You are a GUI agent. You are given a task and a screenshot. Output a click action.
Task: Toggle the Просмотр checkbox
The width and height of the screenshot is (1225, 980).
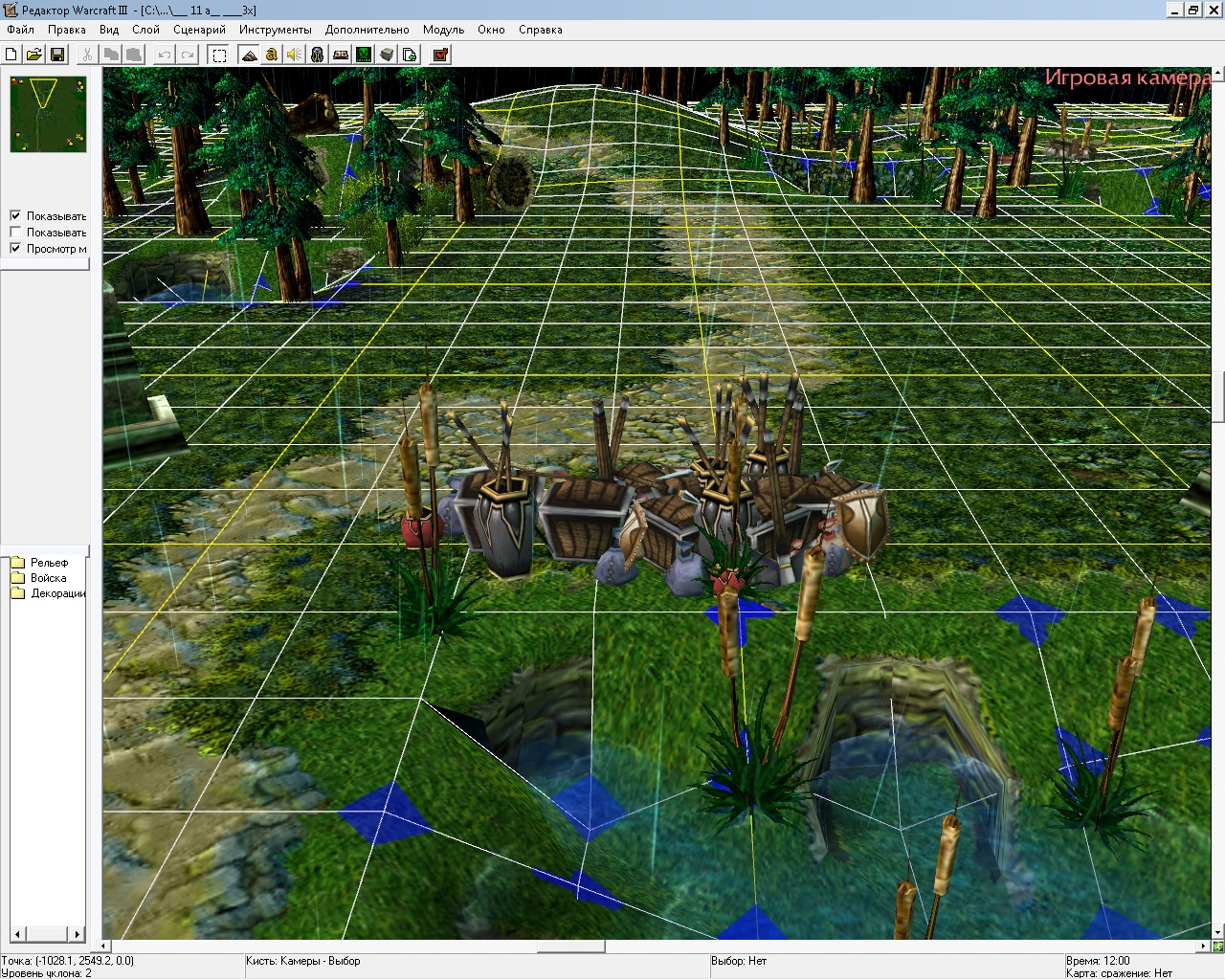point(15,248)
